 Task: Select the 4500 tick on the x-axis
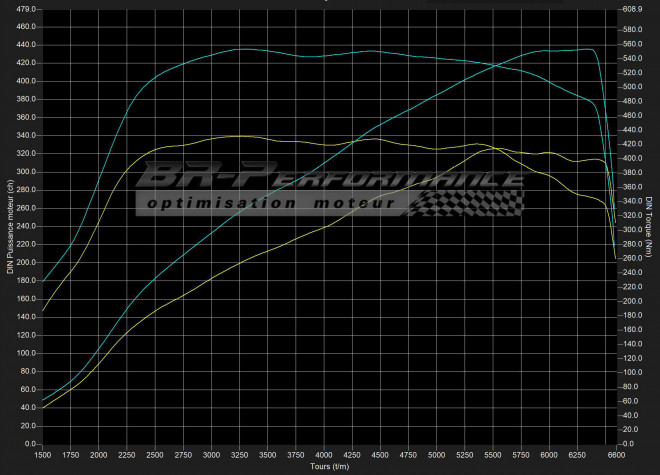pos(385,455)
